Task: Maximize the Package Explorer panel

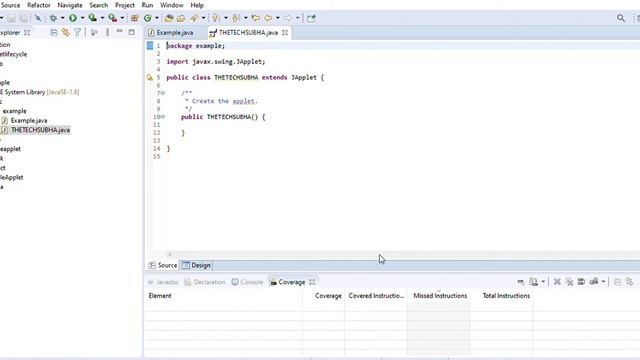Action: point(131,32)
